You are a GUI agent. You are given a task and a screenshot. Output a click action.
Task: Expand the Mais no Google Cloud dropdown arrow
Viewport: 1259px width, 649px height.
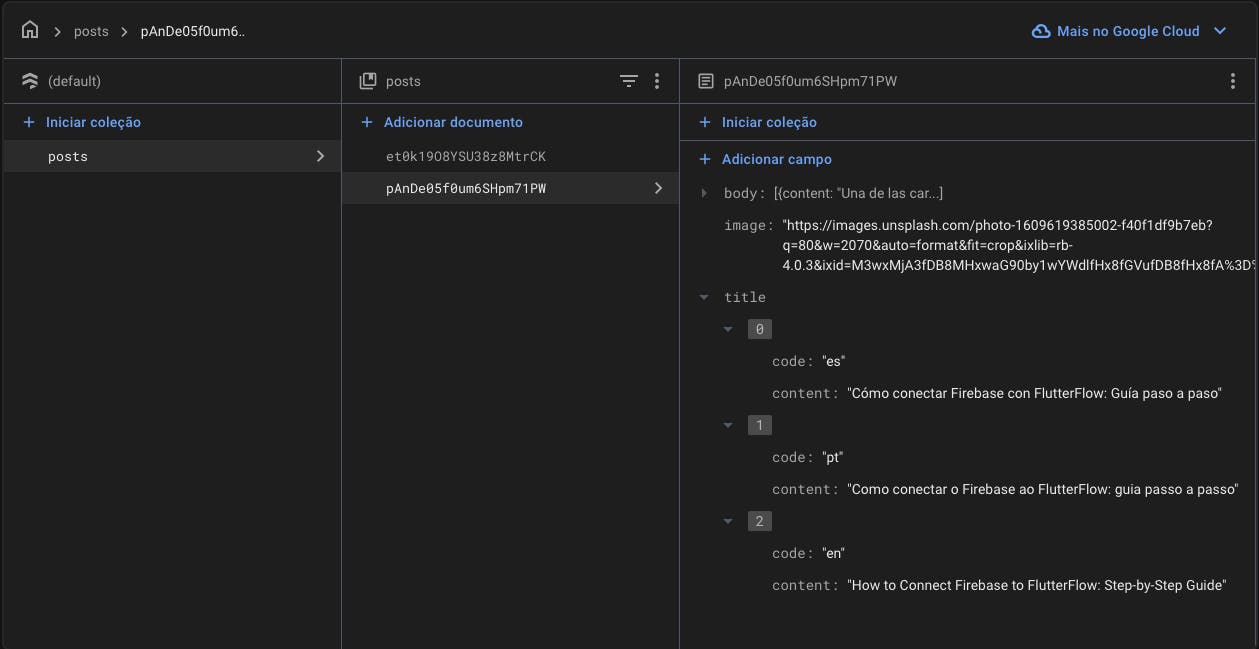1220,31
